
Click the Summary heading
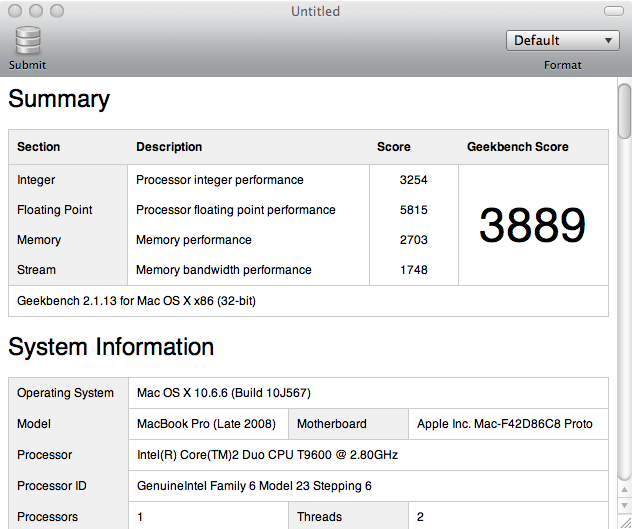(x=59, y=99)
